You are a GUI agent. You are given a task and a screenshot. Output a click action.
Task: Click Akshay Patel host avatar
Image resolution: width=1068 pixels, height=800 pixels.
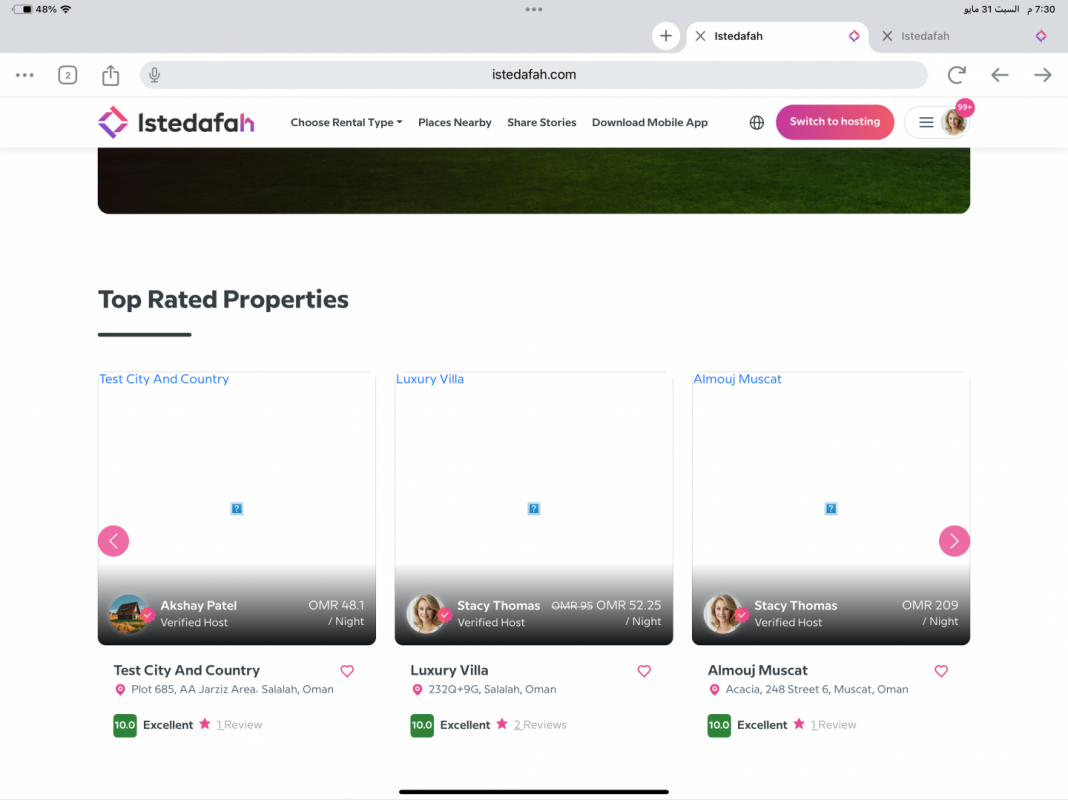129,613
